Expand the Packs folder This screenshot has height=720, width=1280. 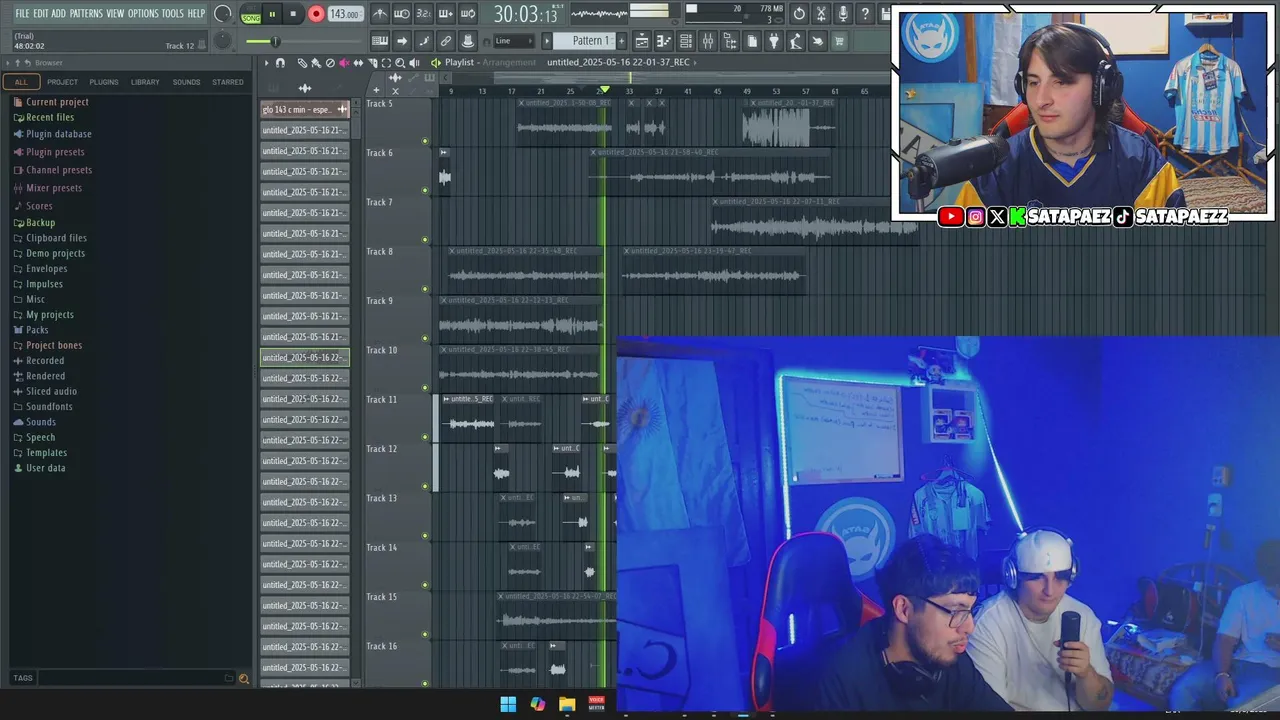click(x=37, y=330)
